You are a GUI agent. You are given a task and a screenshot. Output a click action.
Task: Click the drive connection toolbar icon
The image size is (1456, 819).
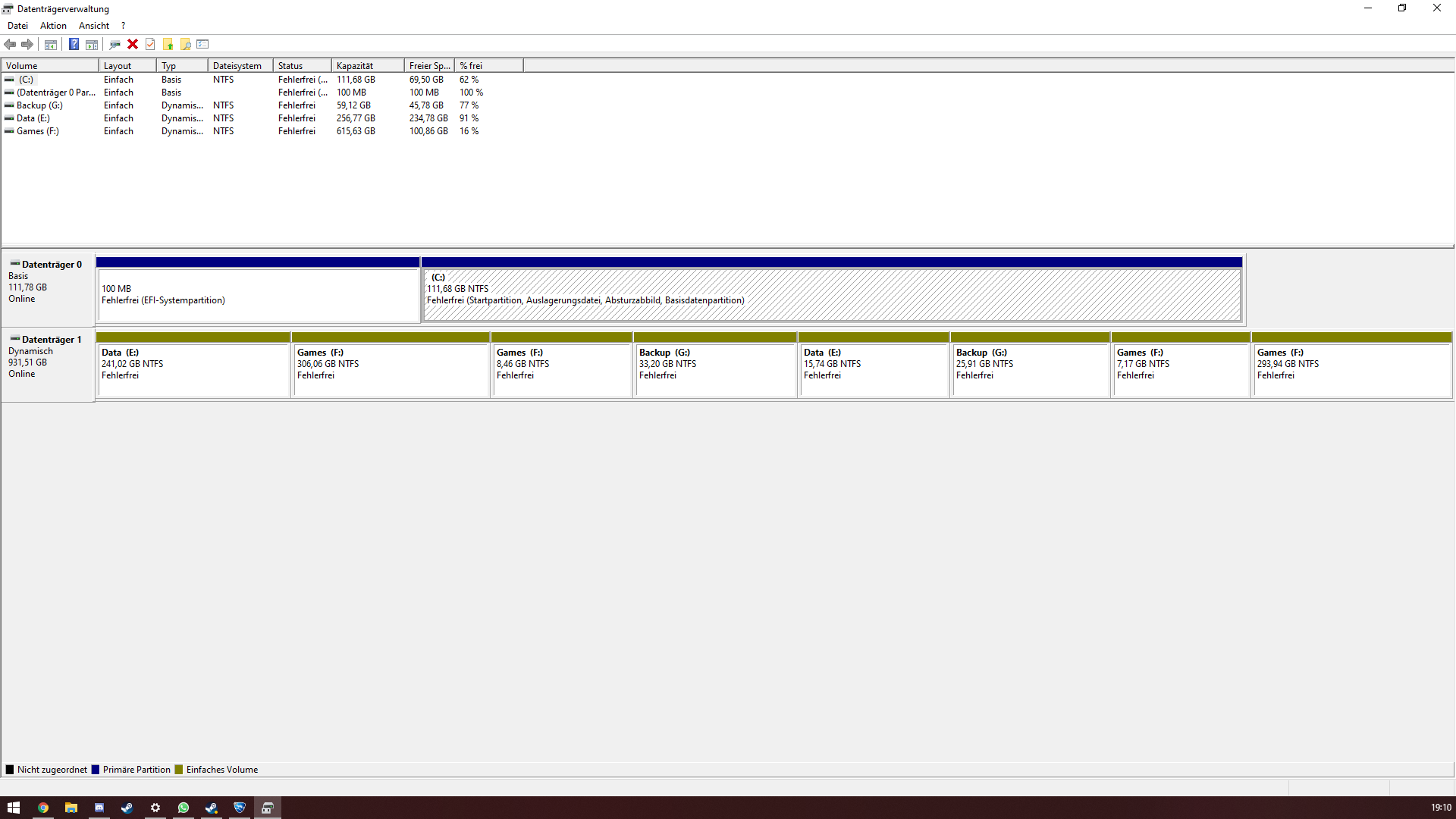pyautogui.click(x=115, y=44)
